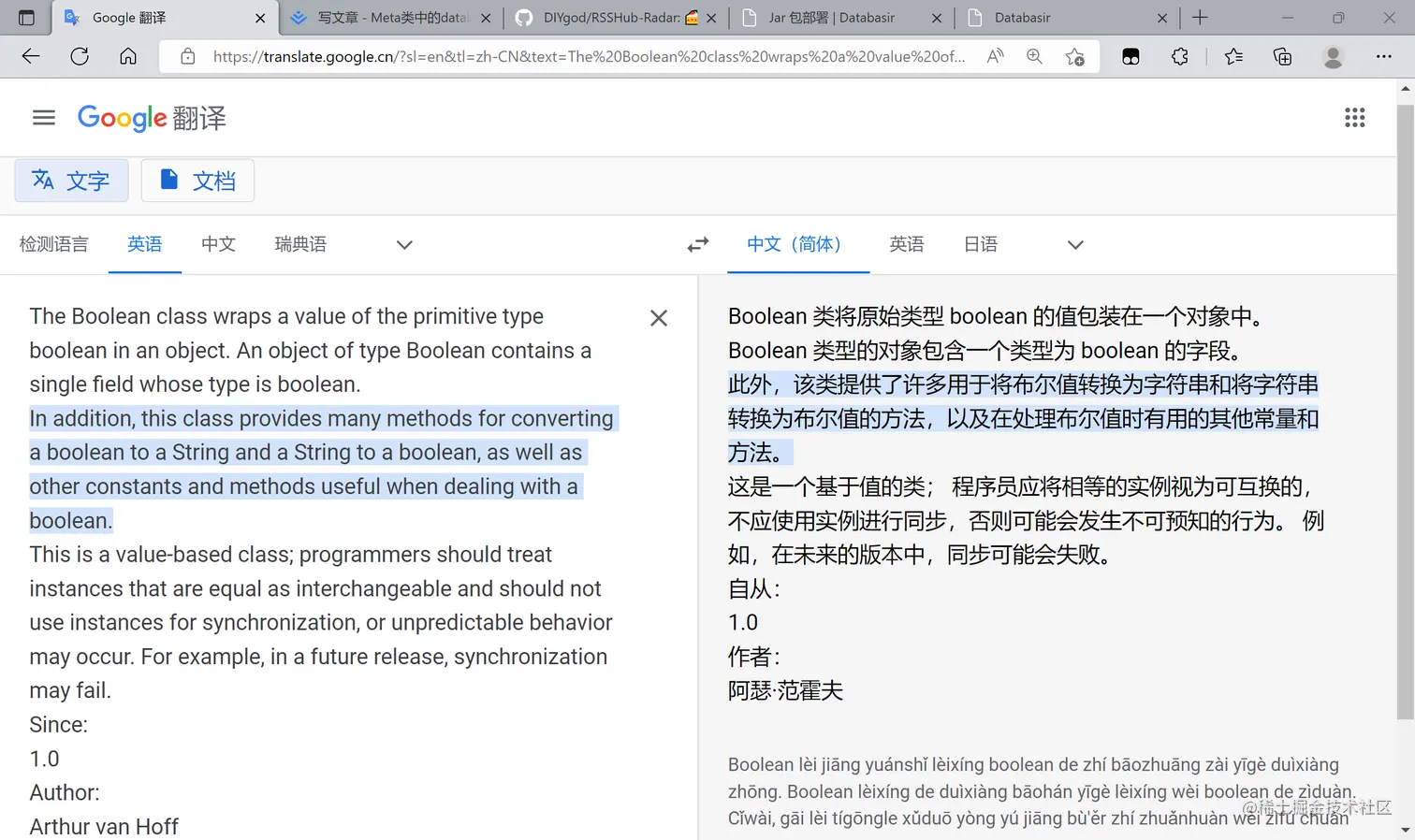Open the Google Translate main menu hamburger
Screen dimensions: 1415x840
(44, 118)
